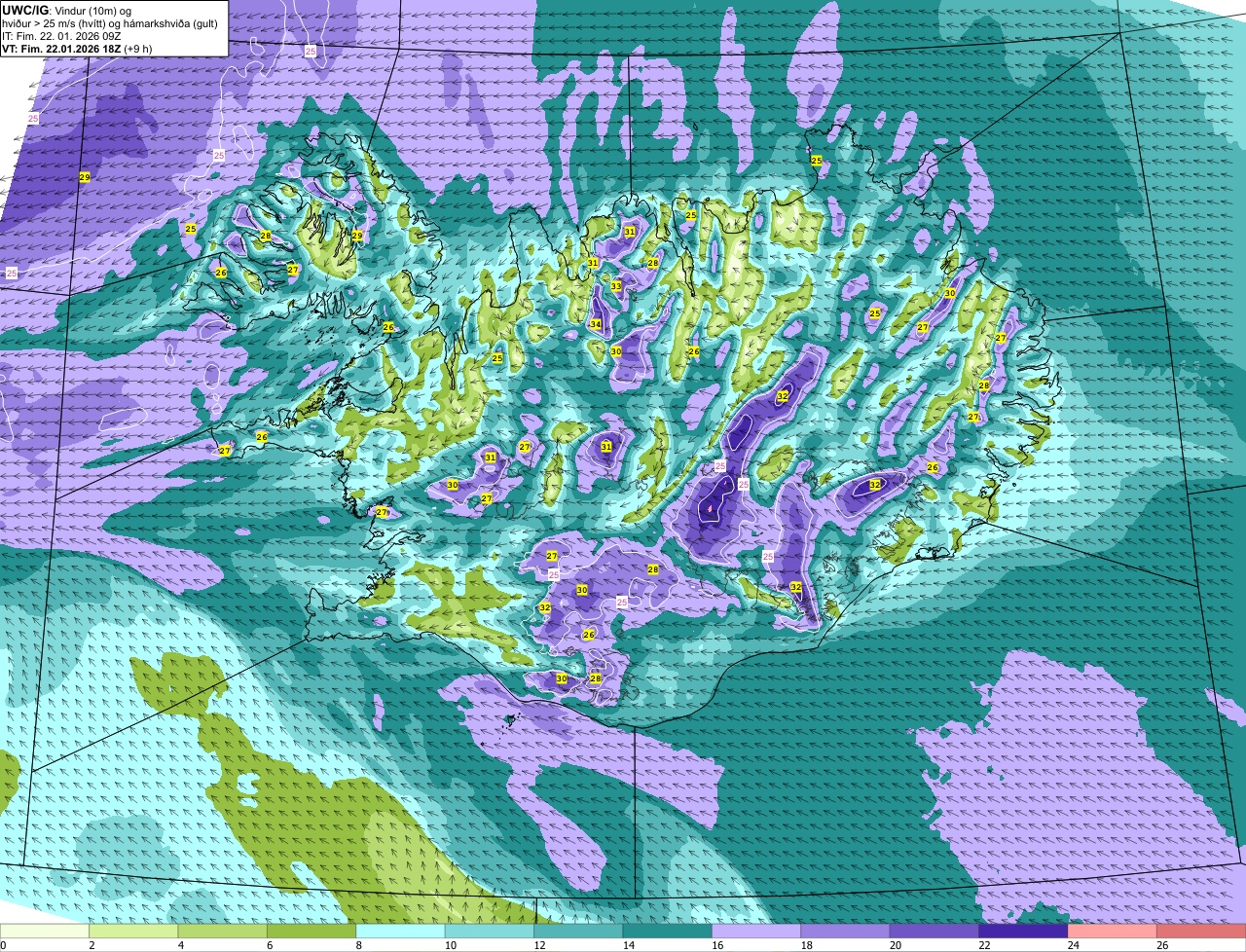Pick the 20–22 m/s violet scale swatch
The height and width of the screenshot is (952, 1246).
point(934,931)
